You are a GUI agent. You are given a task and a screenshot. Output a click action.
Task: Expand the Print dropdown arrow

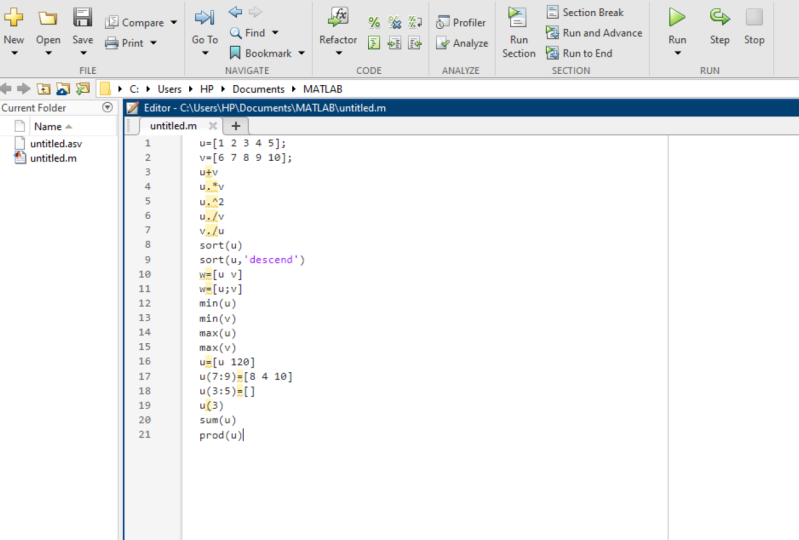(153, 43)
